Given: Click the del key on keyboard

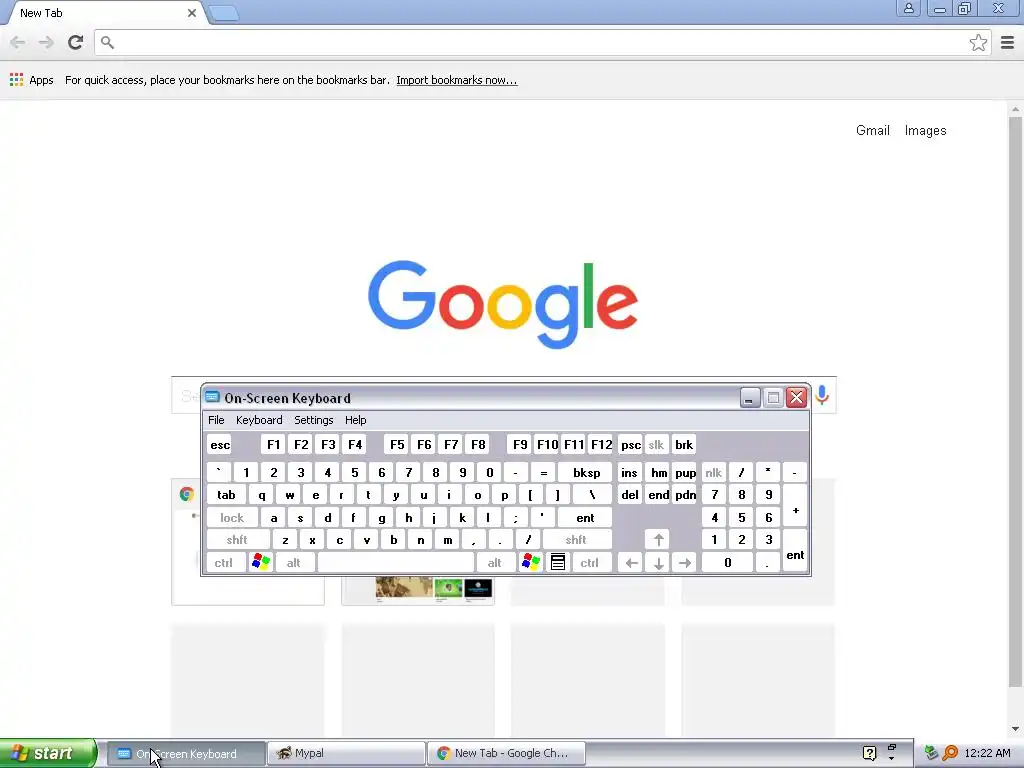Looking at the screenshot, I should coord(630,495).
